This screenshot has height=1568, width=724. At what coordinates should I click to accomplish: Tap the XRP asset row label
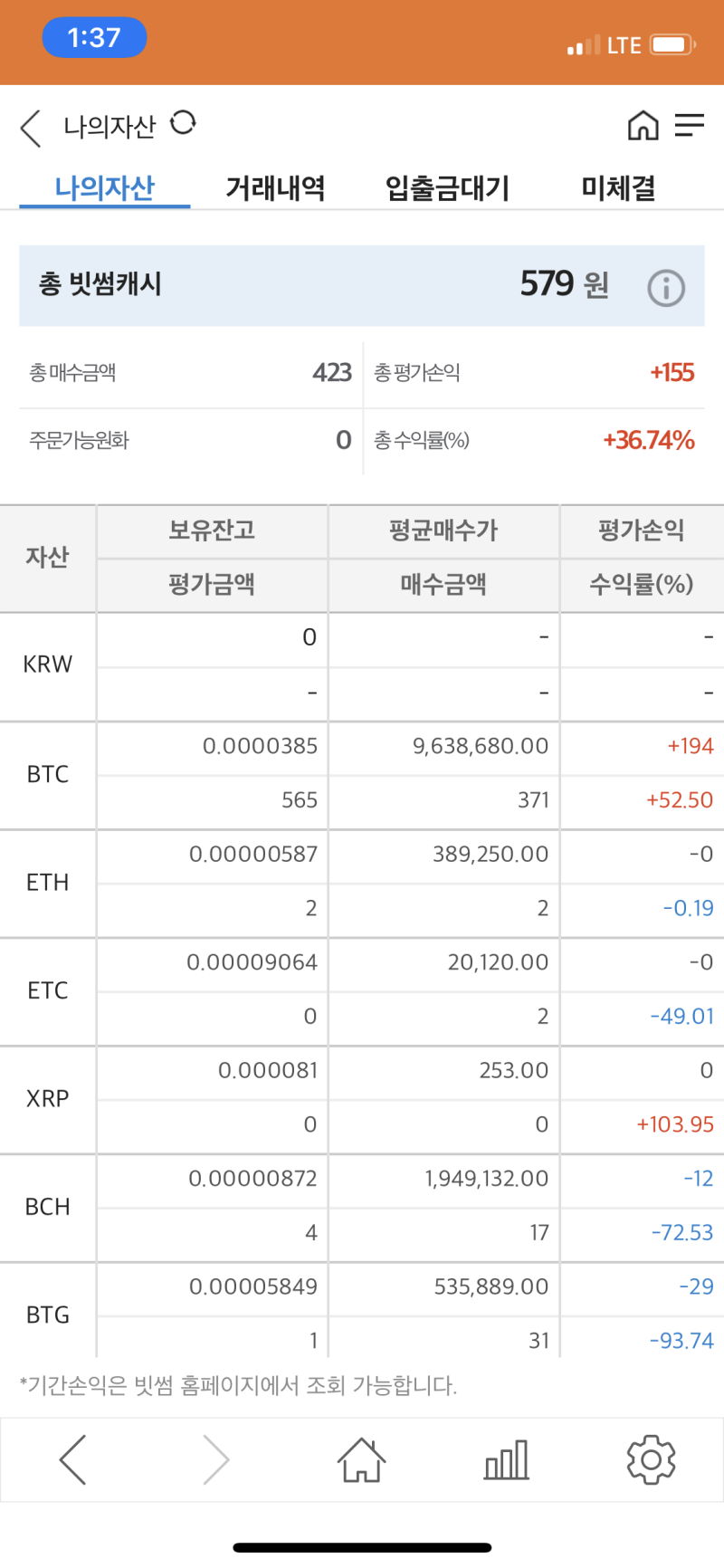pyautogui.click(x=48, y=1099)
